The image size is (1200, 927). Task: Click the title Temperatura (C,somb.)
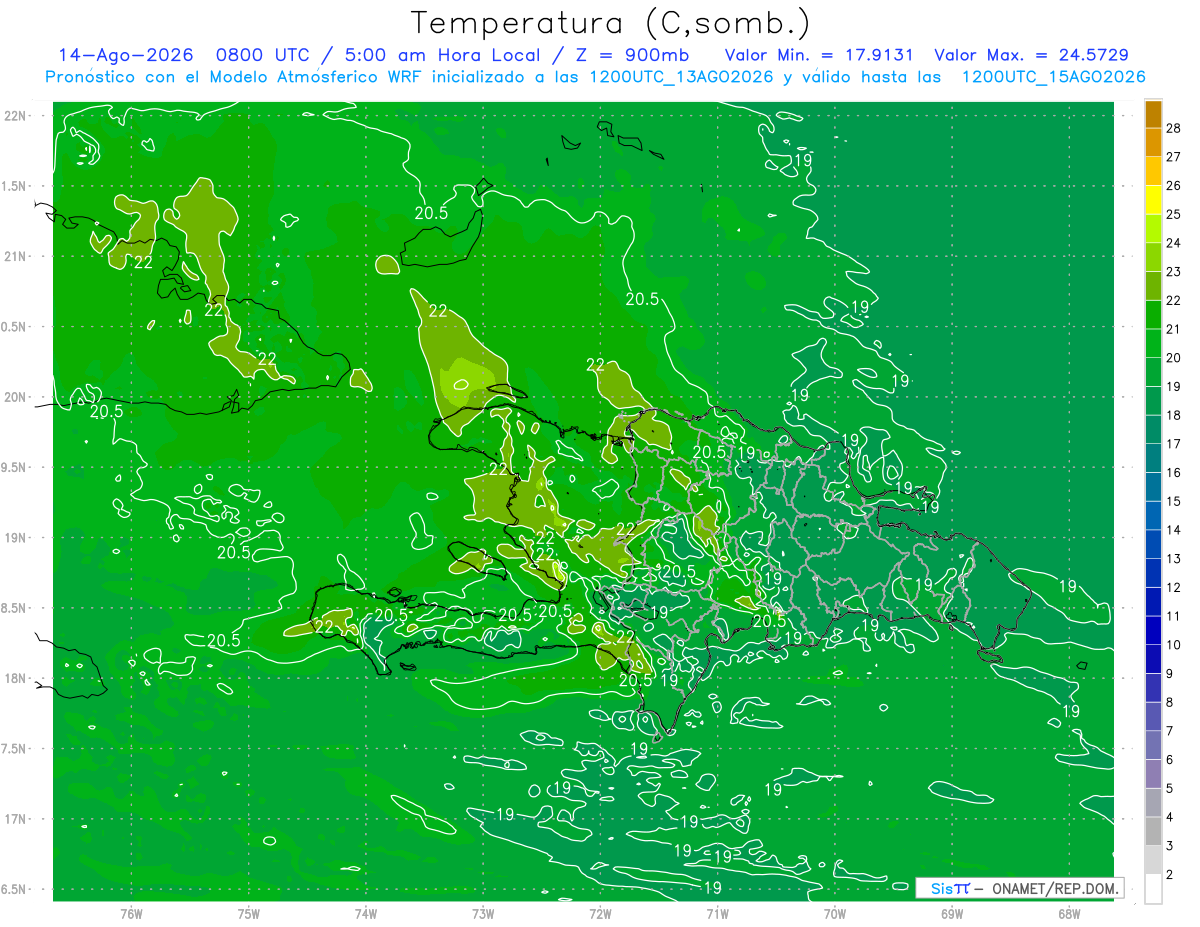[611, 23]
